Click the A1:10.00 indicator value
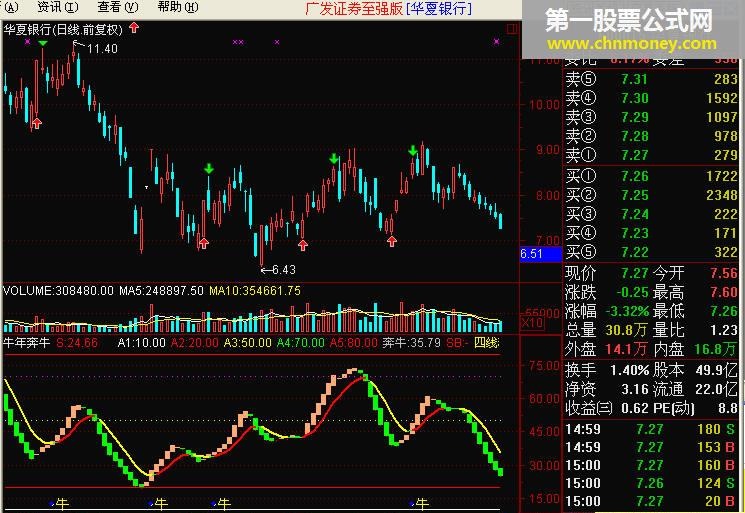This screenshot has width=745, height=513. pos(142,343)
